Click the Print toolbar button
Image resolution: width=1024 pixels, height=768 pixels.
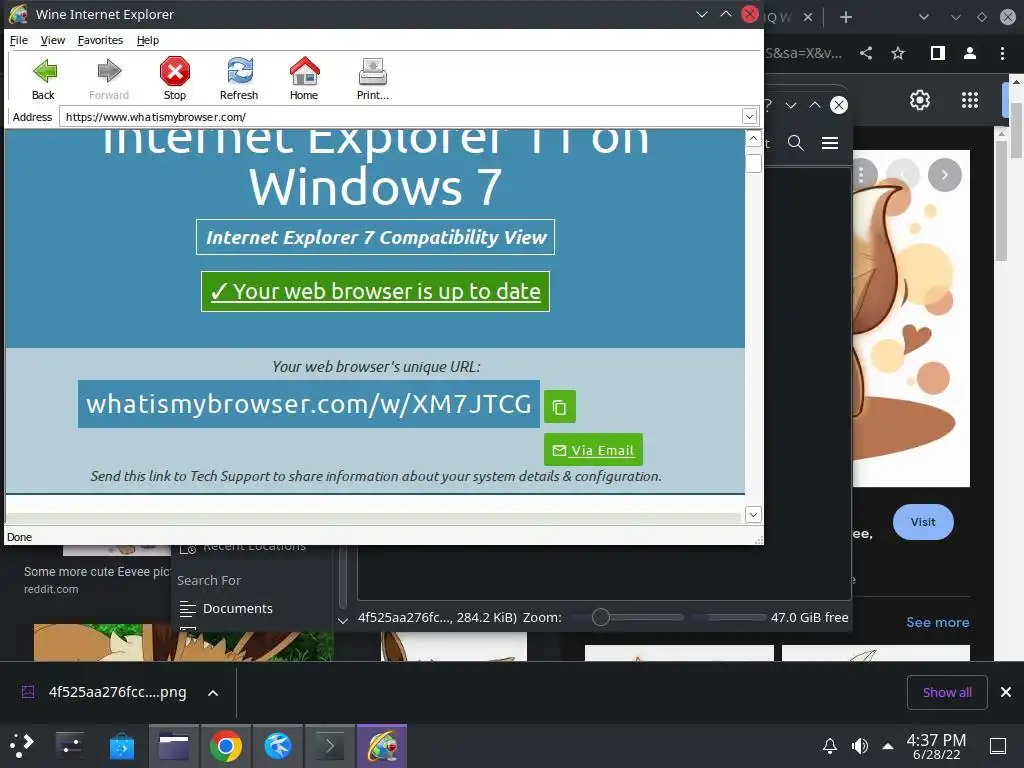372,78
